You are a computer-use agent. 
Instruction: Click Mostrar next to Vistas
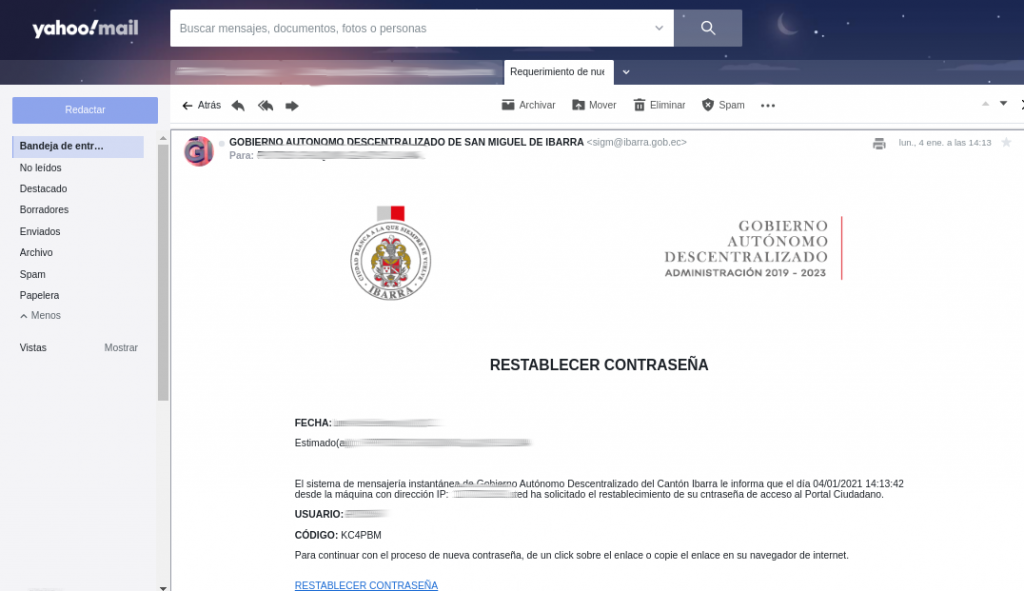coord(121,347)
